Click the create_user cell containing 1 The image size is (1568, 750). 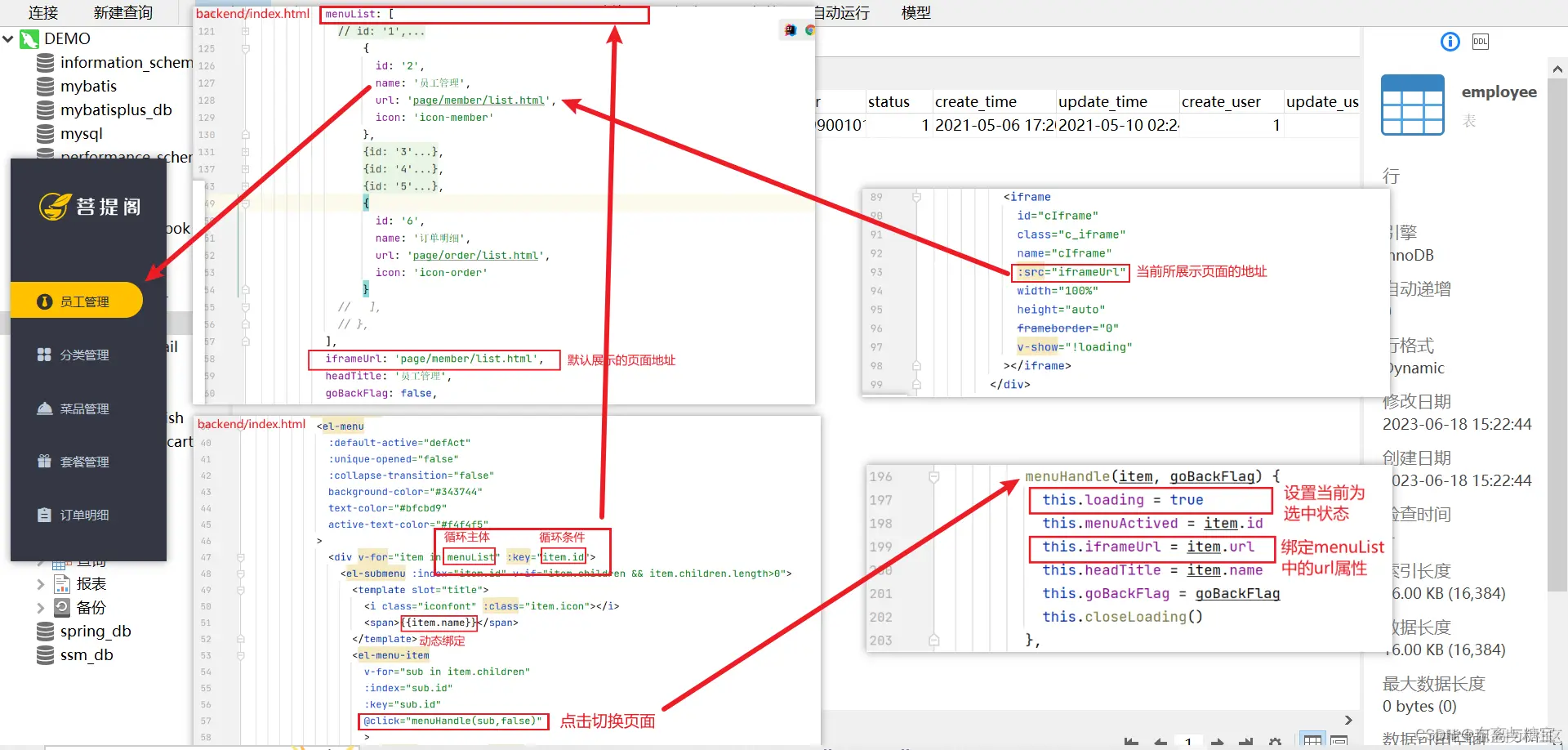[x=1232, y=125]
